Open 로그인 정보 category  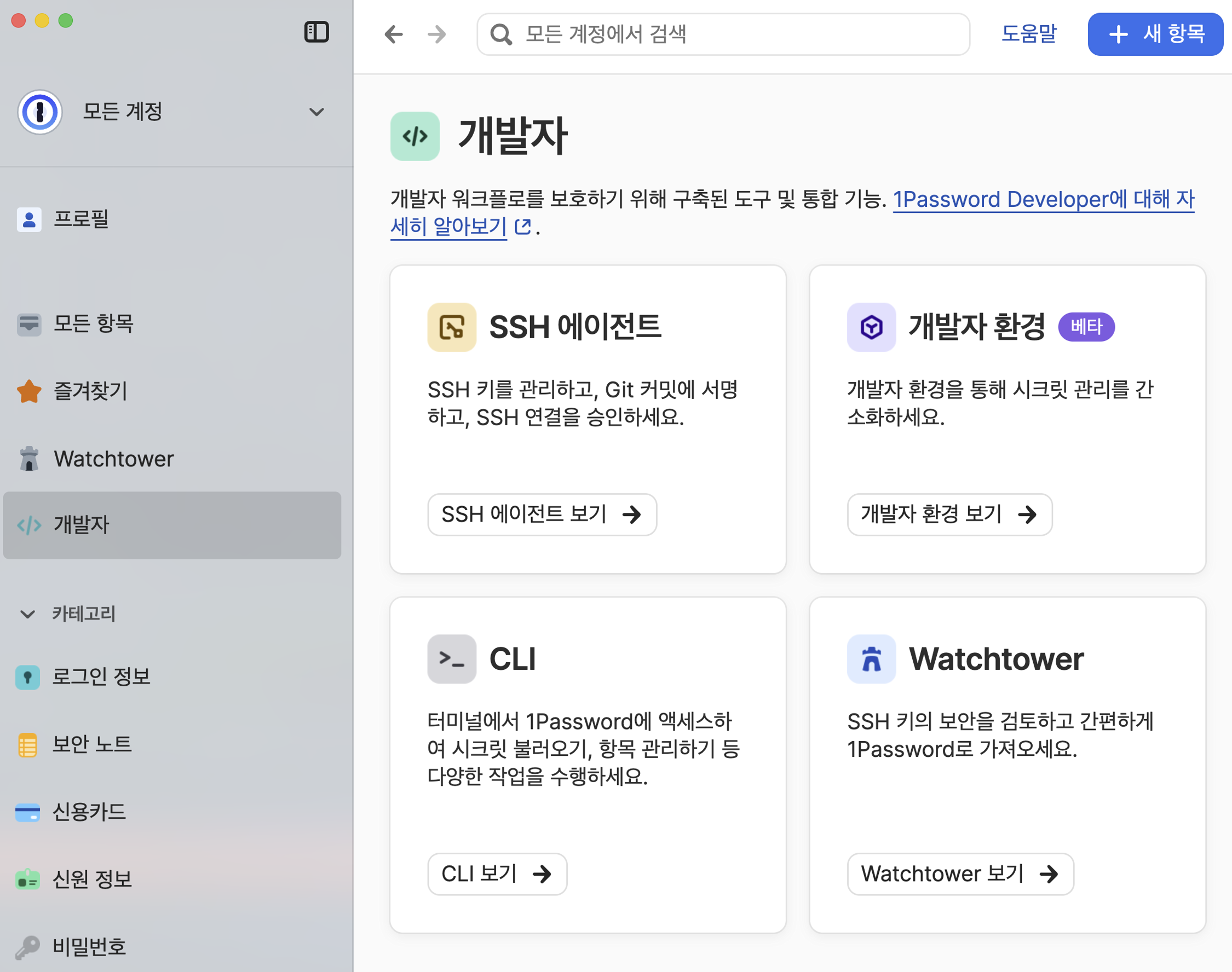point(172,677)
